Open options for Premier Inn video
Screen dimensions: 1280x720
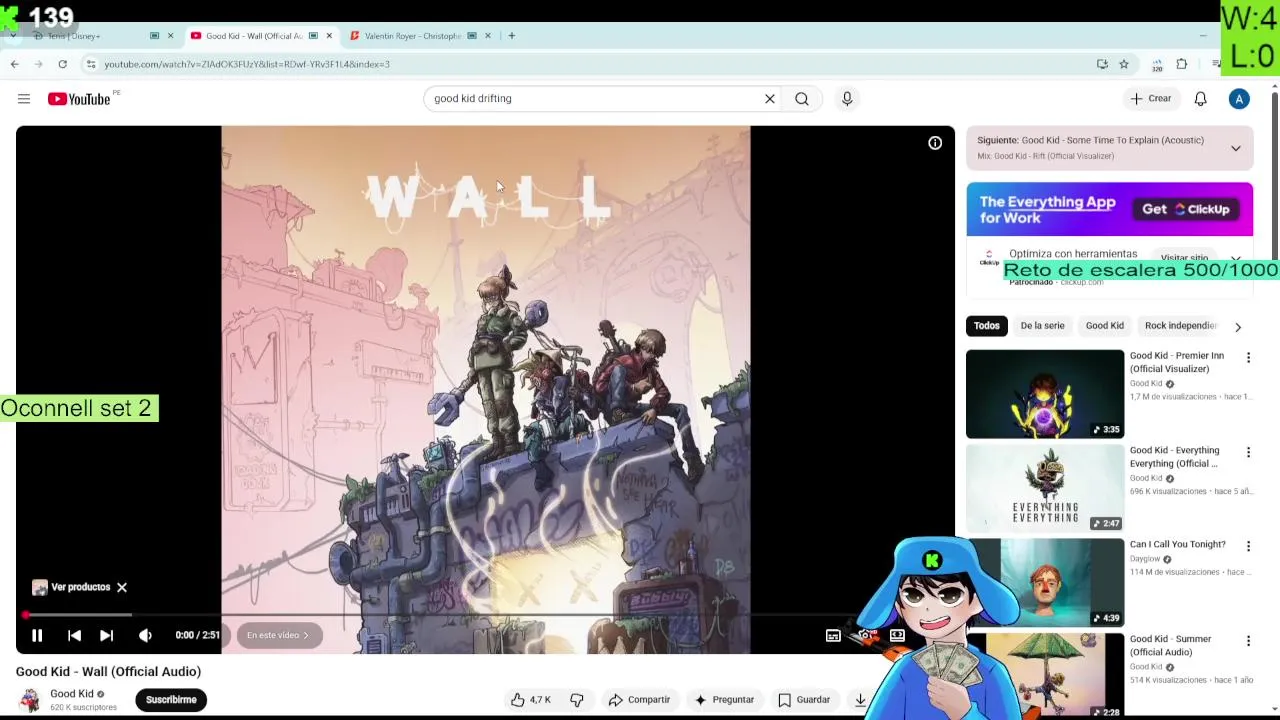(1248, 357)
